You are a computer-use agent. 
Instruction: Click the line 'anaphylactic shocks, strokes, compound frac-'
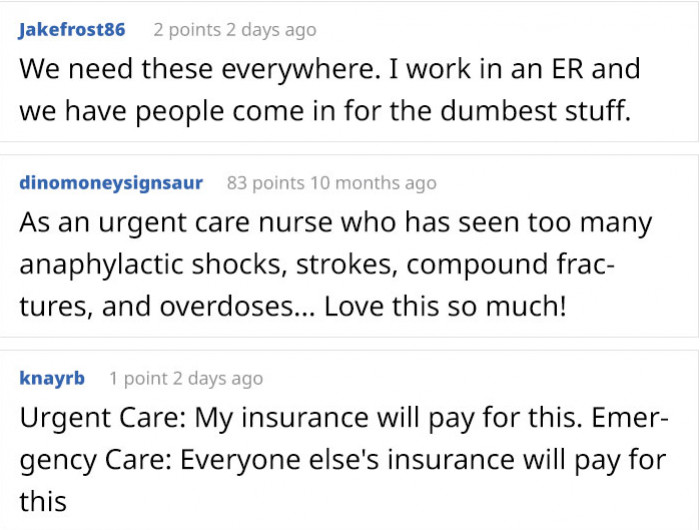pyautogui.click(x=317, y=264)
